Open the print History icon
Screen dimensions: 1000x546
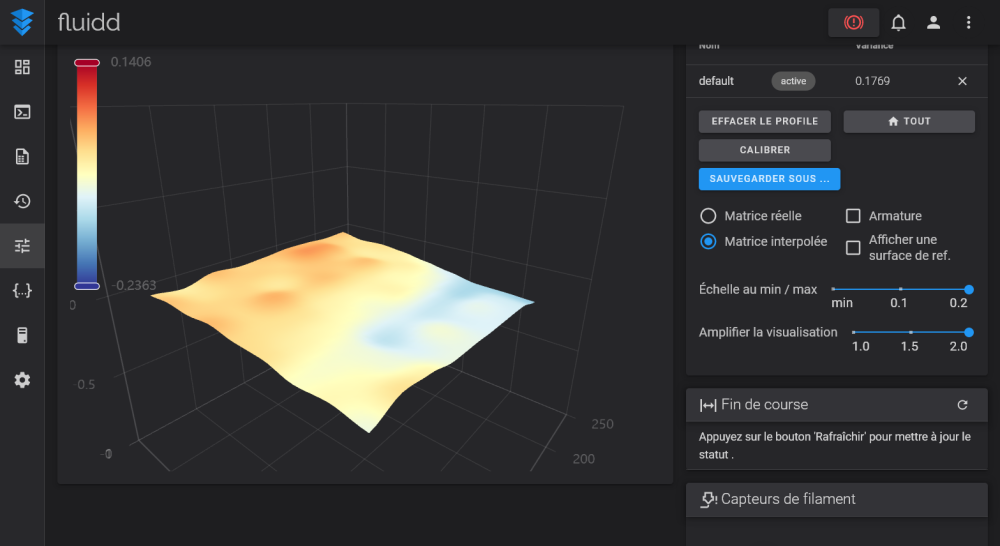22,201
